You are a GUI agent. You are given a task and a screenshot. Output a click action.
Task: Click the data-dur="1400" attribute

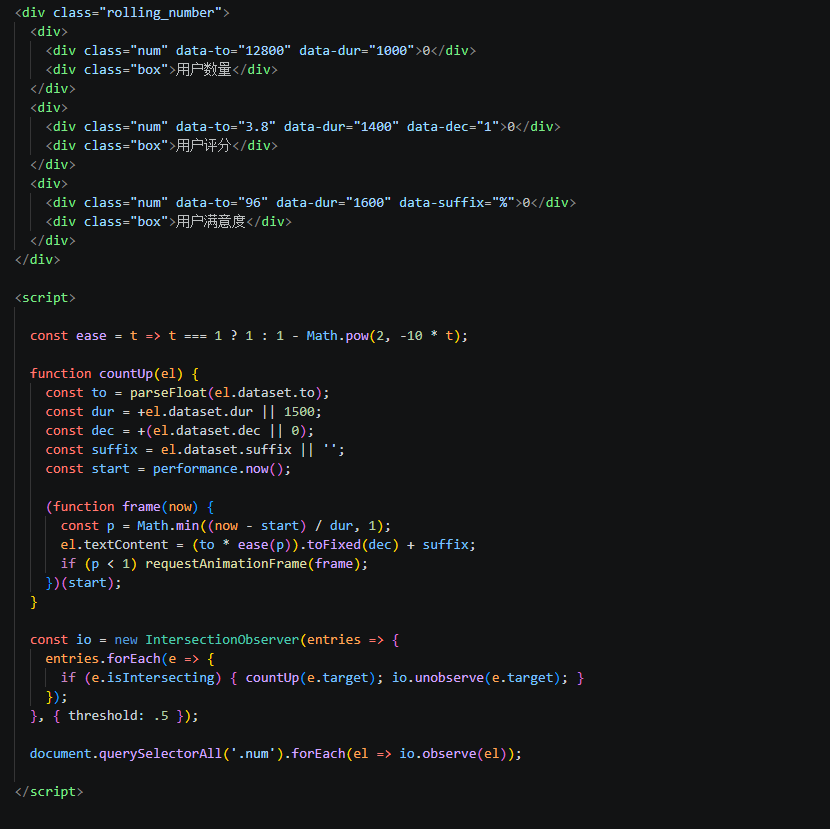pyautogui.click(x=341, y=127)
